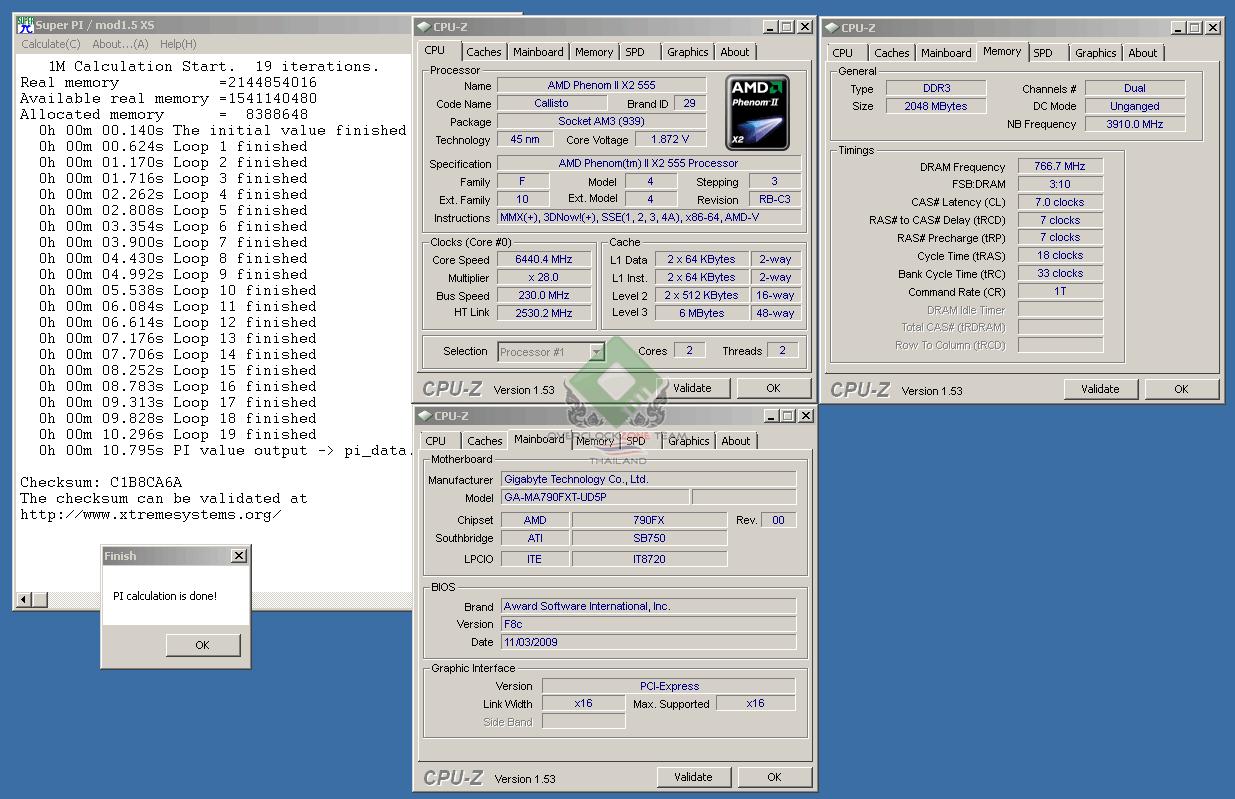Click the Command Rate value 1T

coord(1060,291)
